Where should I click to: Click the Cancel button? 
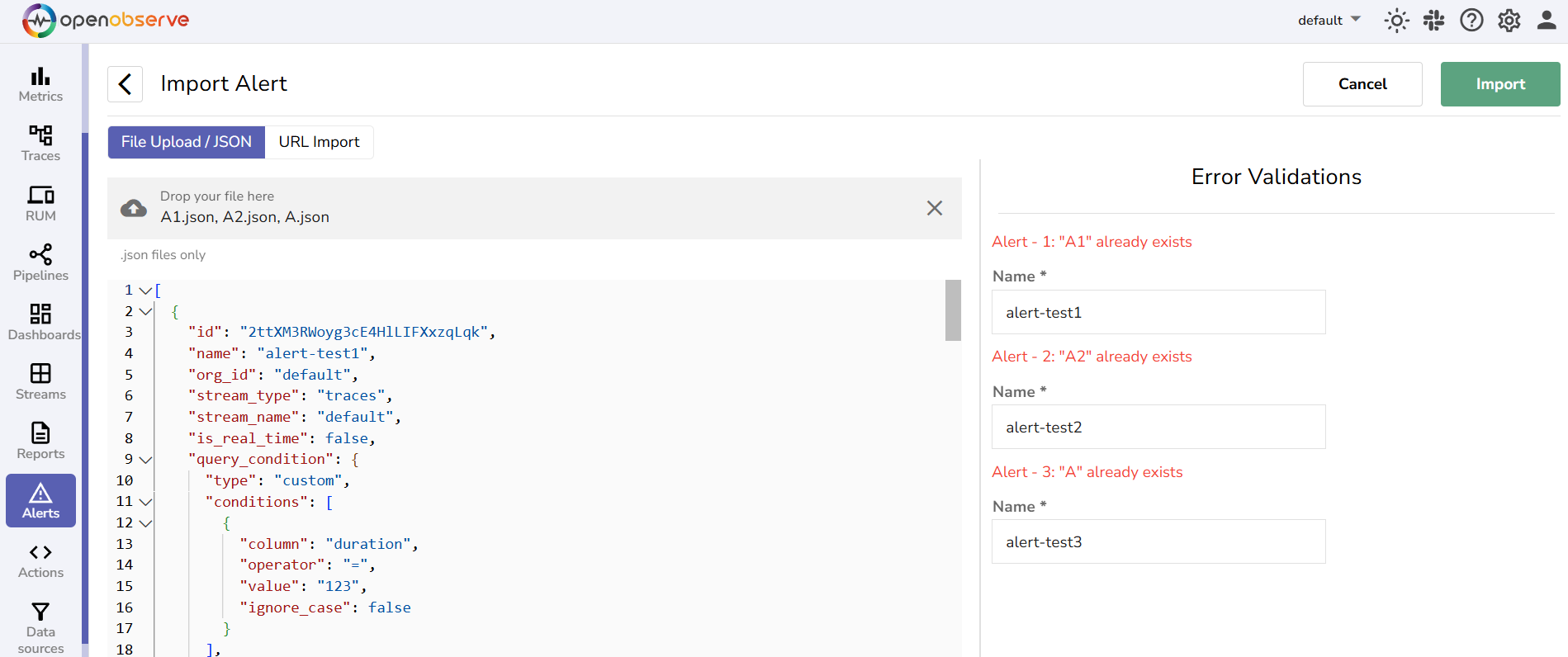(1362, 84)
